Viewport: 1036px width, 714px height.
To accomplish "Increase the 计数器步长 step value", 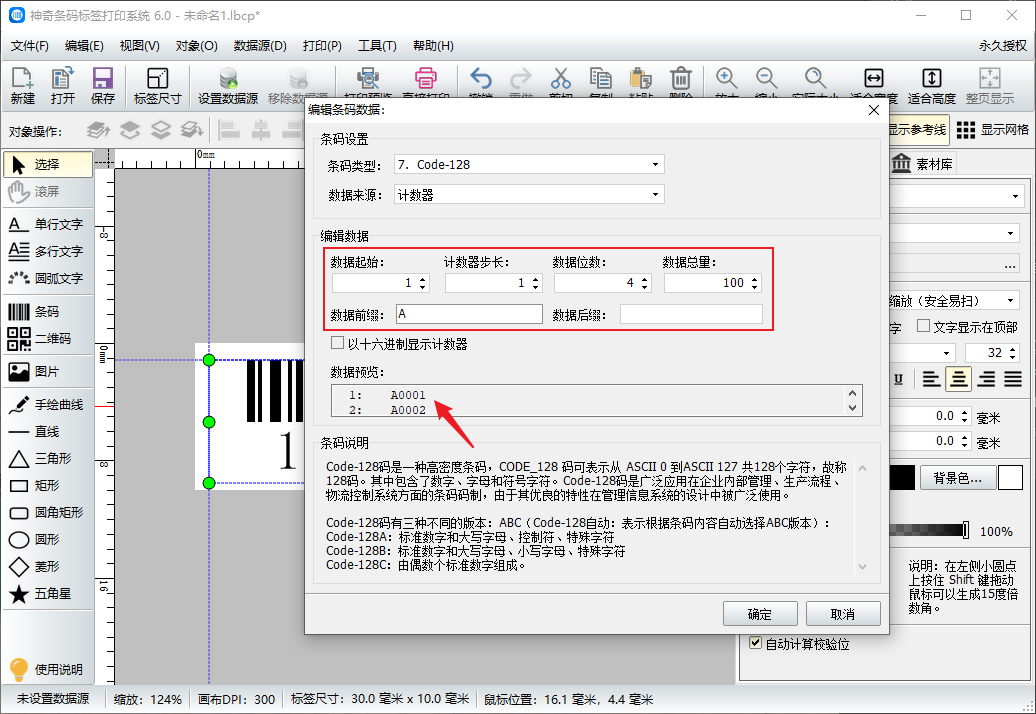I will point(536,279).
